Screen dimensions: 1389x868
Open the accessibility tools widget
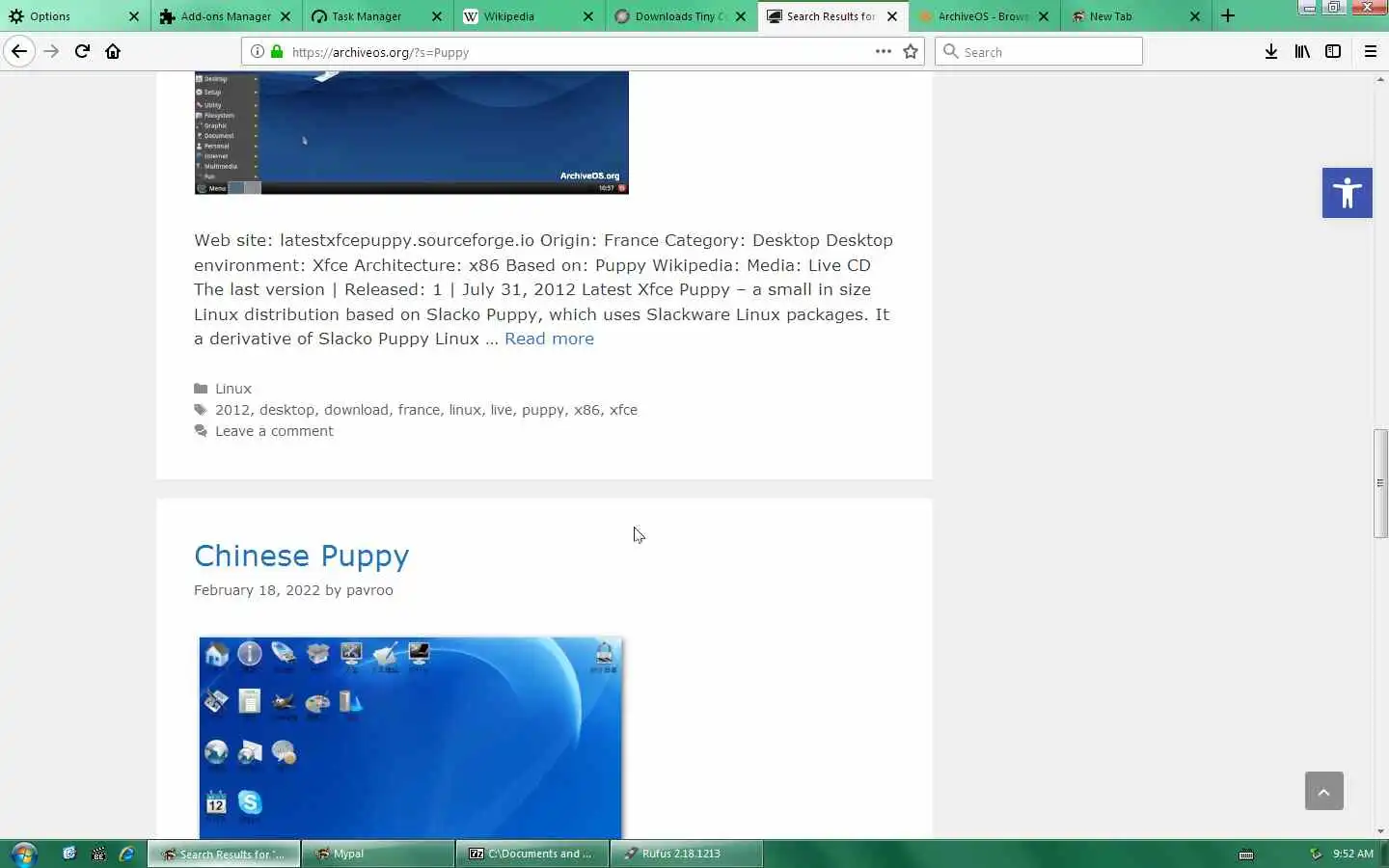(1348, 193)
